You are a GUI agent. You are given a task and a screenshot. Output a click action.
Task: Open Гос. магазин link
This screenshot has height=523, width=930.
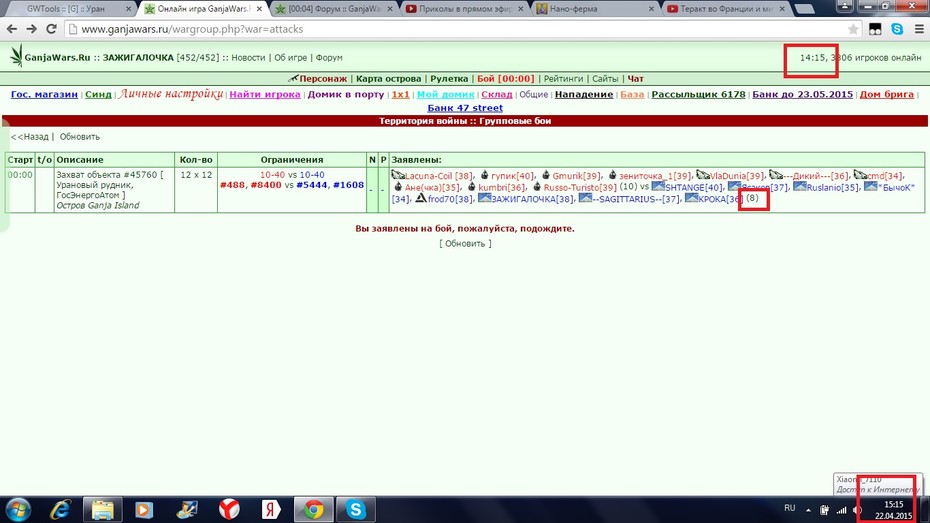(x=44, y=94)
